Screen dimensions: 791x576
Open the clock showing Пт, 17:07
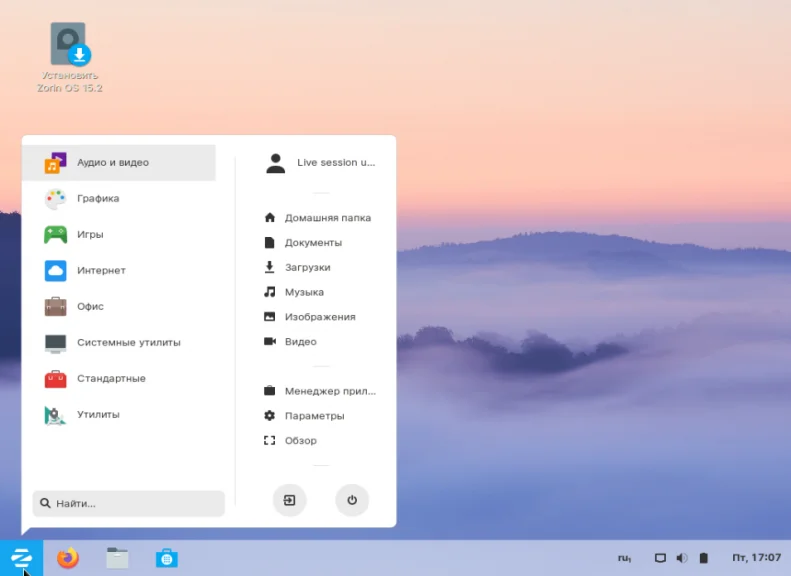click(756, 557)
